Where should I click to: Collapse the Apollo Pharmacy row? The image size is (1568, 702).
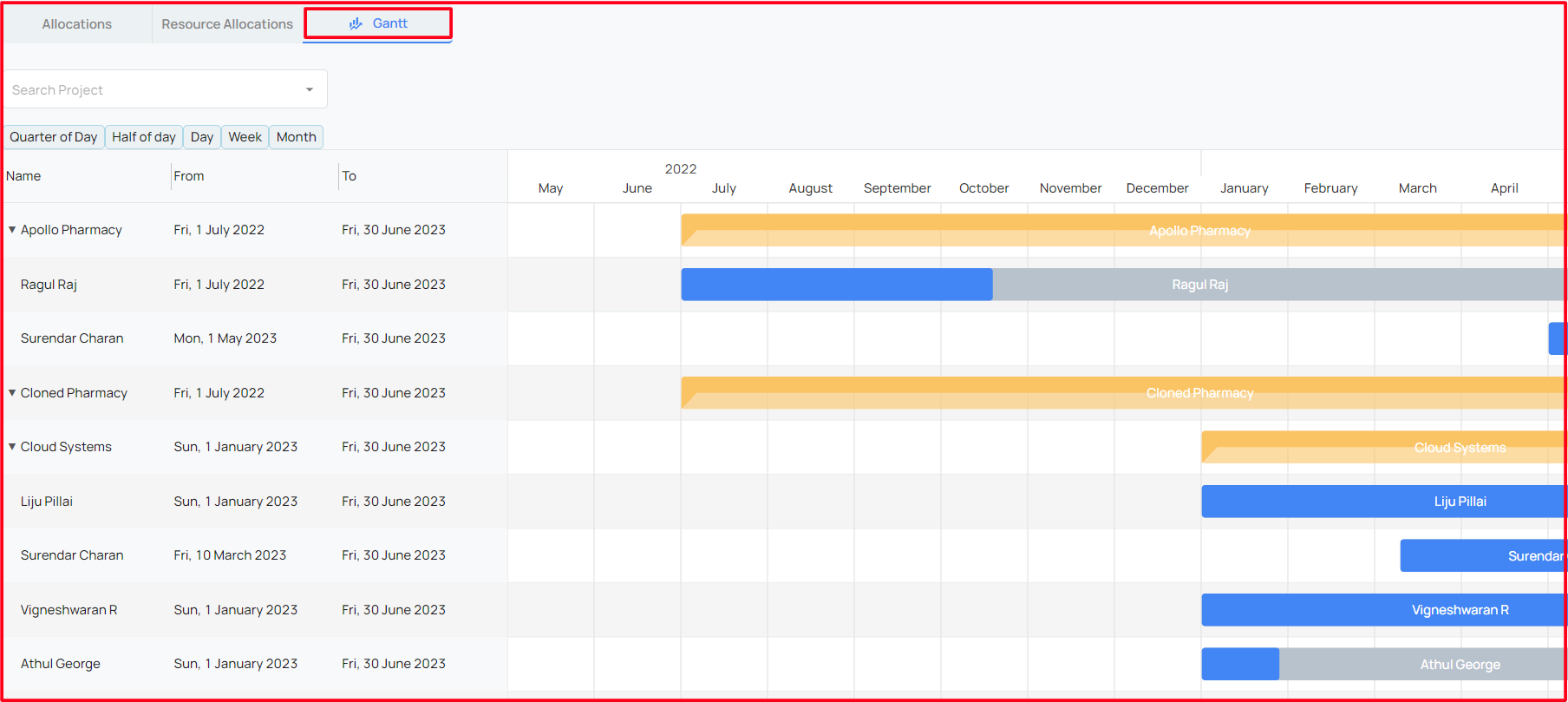pyautogui.click(x=12, y=230)
